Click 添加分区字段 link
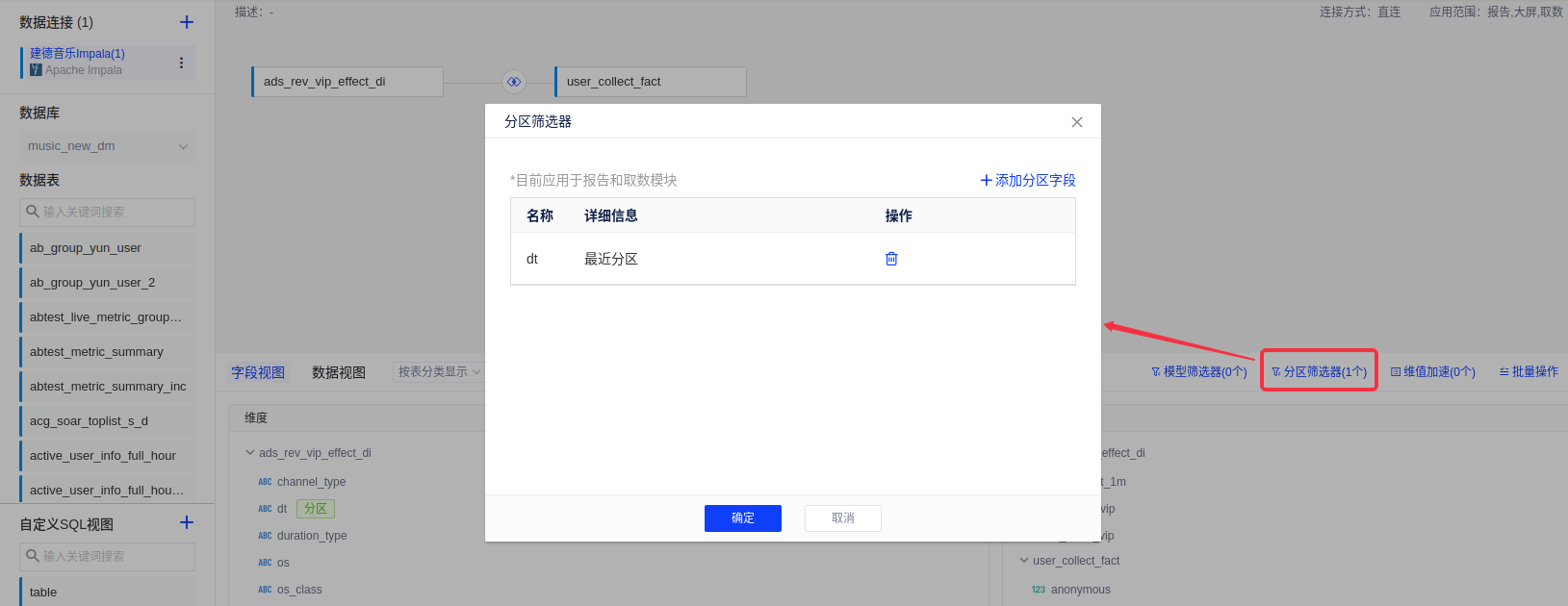The width and height of the screenshot is (1568, 606). click(x=1027, y=180)
